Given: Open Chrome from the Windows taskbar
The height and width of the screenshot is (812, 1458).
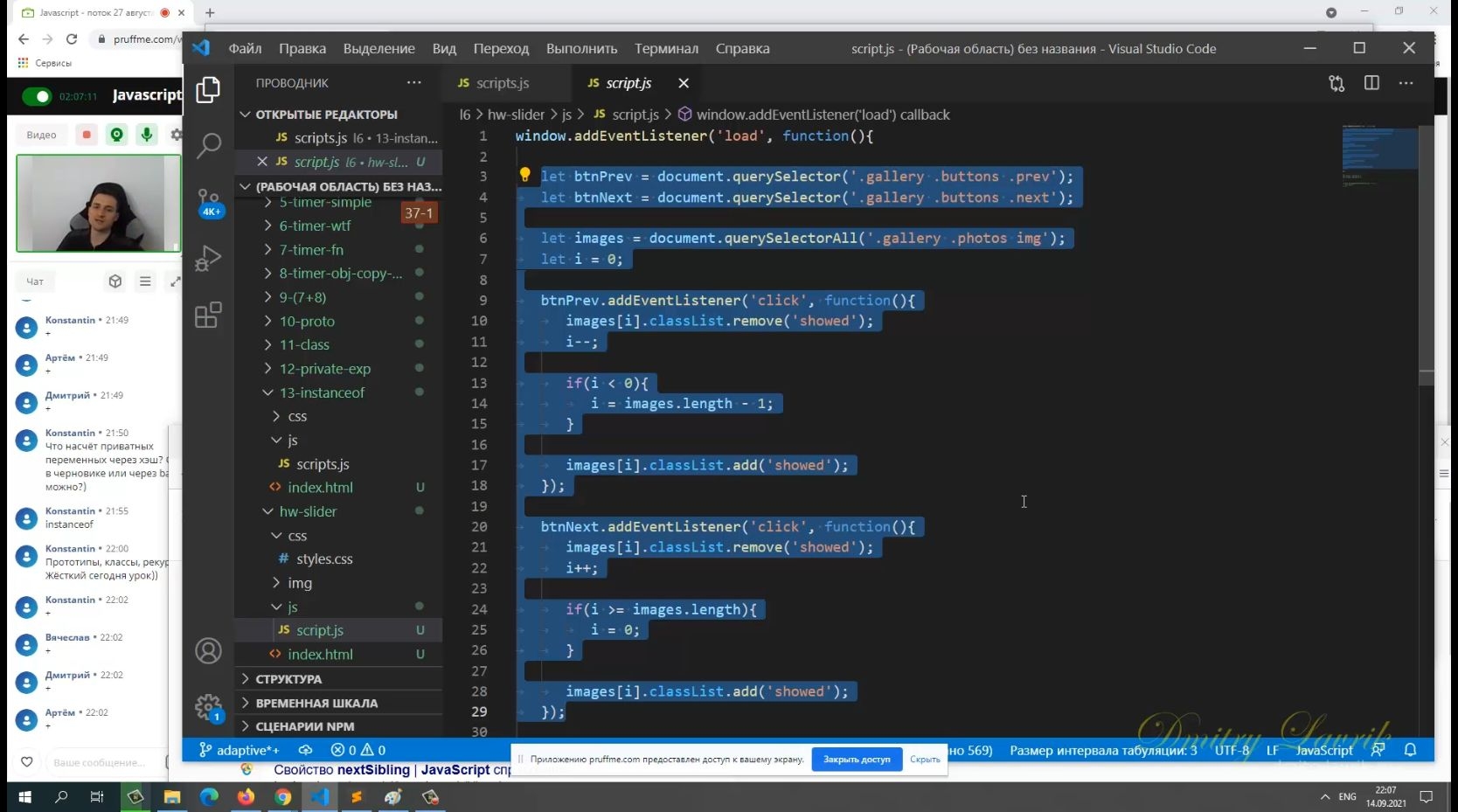Looking at the screenshot, I should pos(282,797).
